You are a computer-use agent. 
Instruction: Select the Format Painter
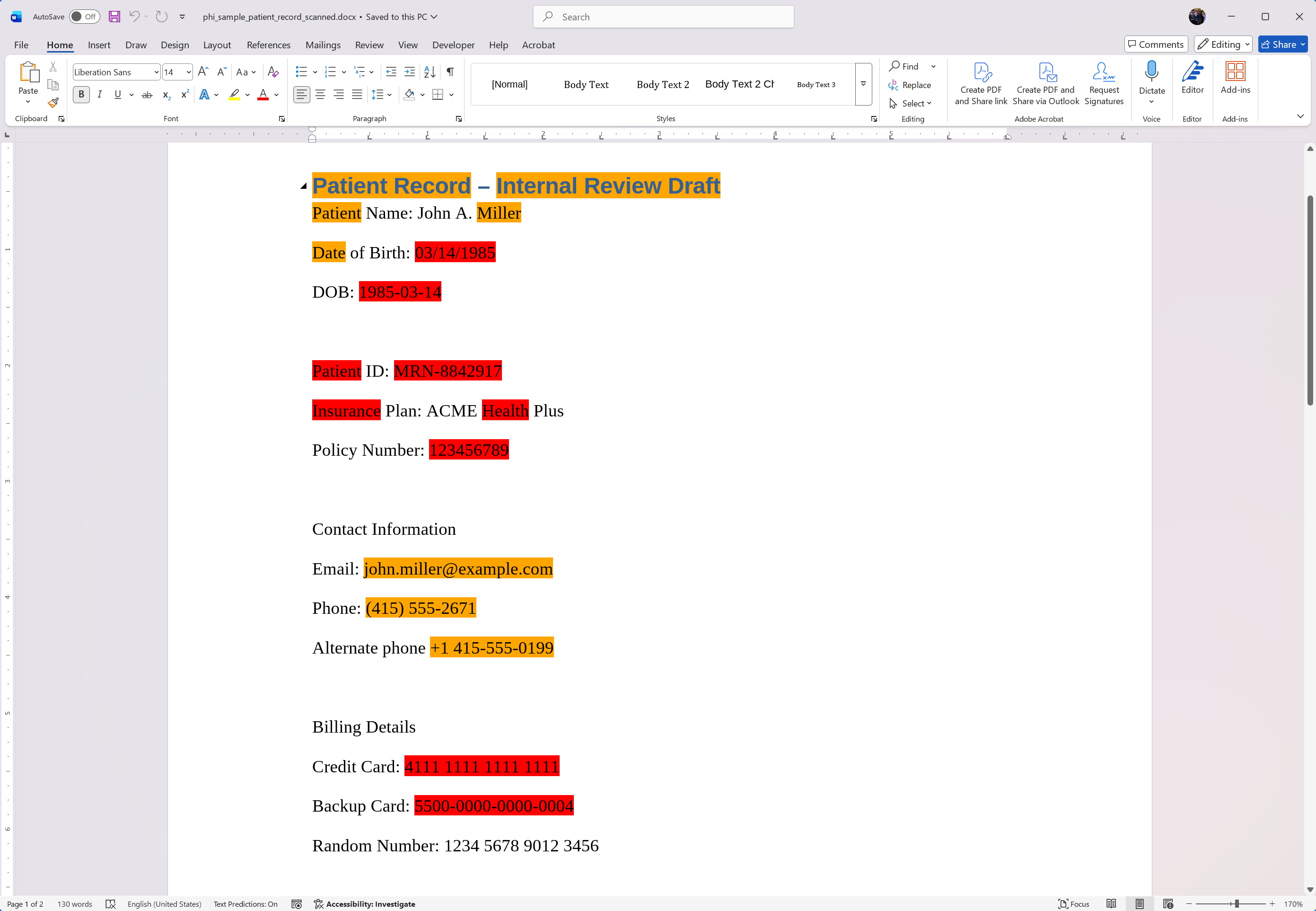click(x=53, y=103)
